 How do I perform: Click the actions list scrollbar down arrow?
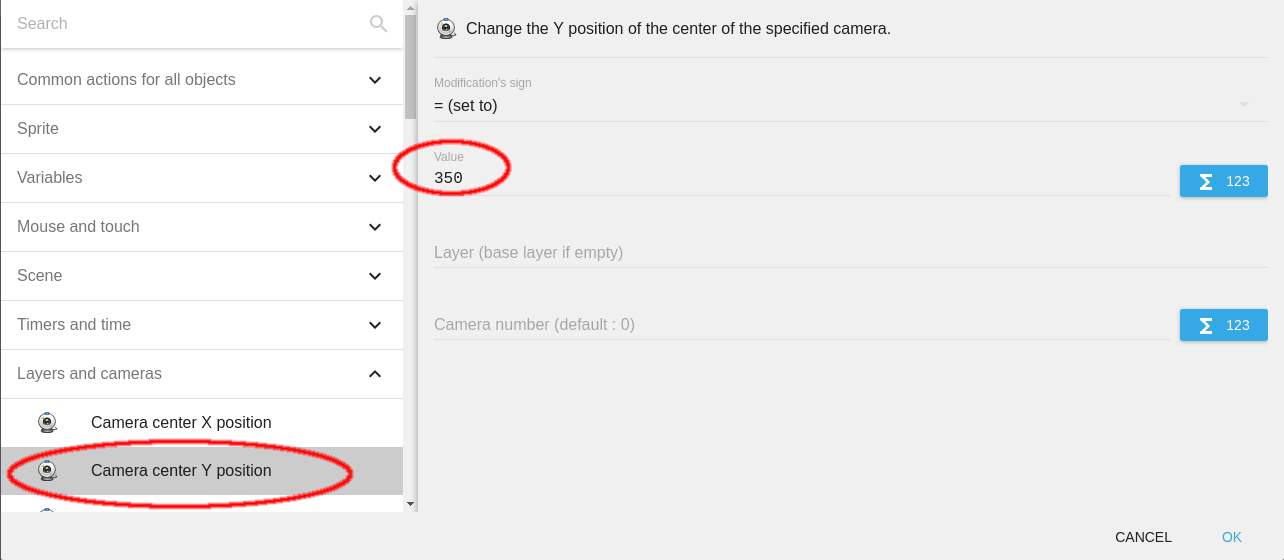410,505
